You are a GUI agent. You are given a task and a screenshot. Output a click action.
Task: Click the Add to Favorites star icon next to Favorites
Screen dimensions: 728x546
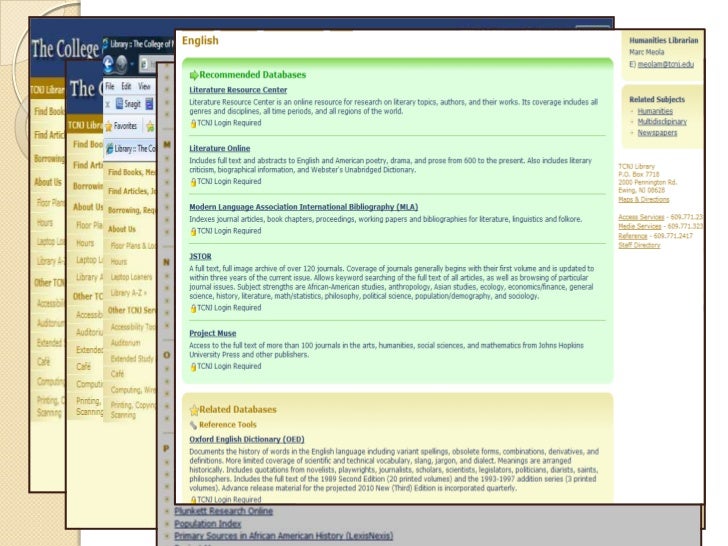(x=150, y=126)
